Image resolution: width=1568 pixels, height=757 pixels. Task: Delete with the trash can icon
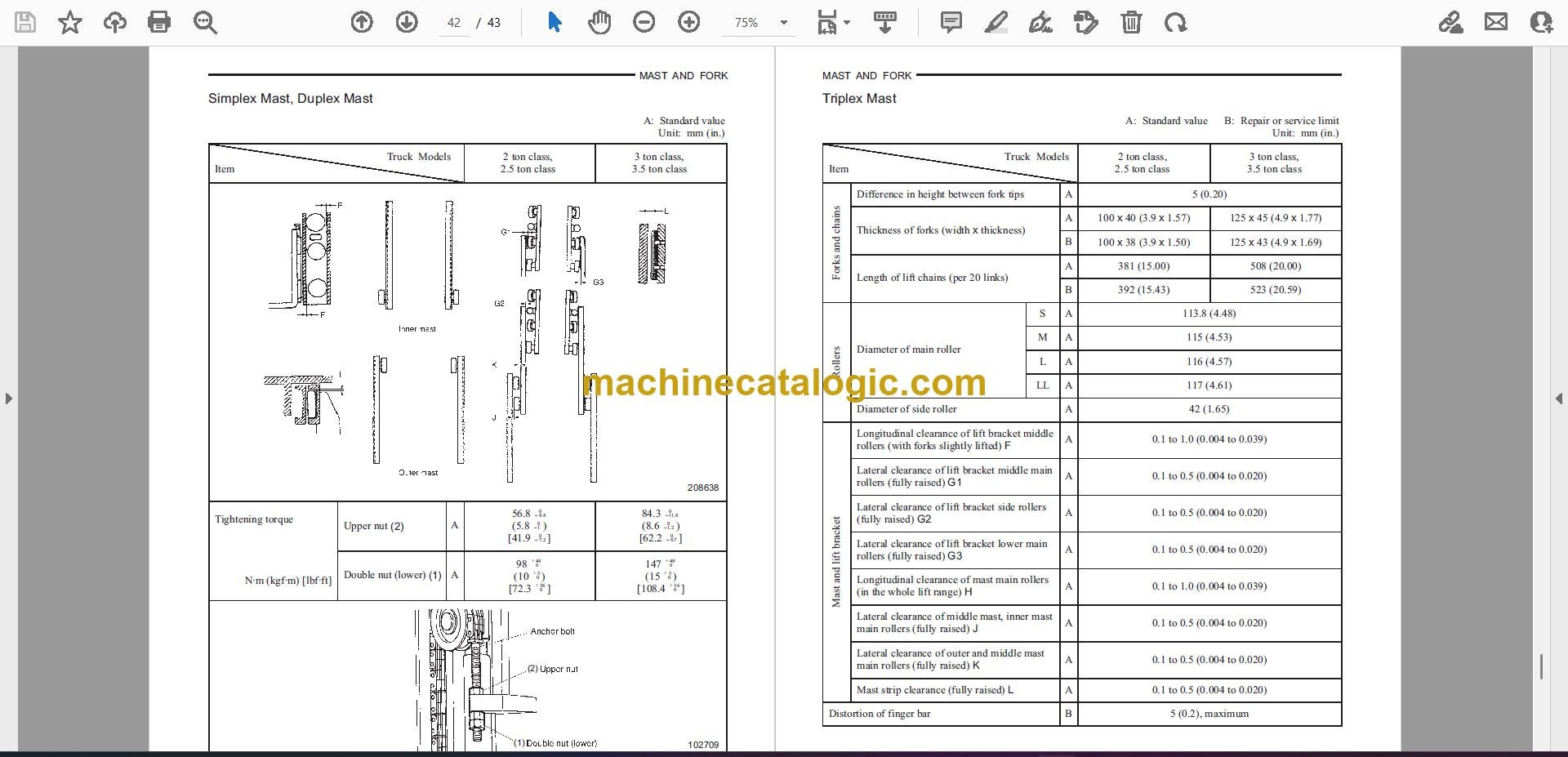(1131, 23)
